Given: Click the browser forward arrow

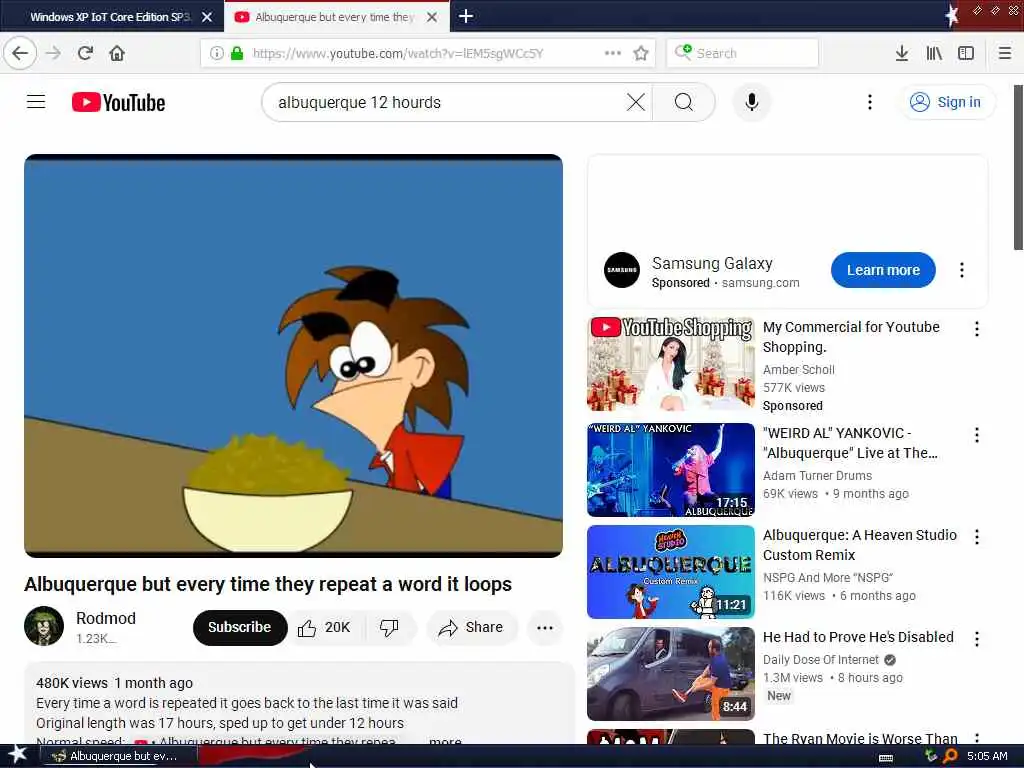Looking at the screenshot, I should (x=54, y=53).
